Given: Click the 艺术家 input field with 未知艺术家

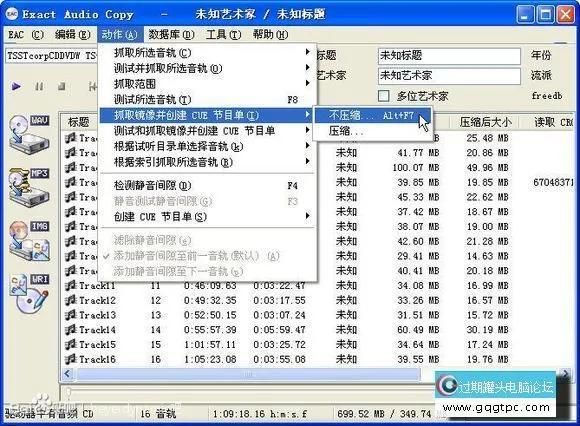Looking at the screenshot, I should (x=449, y=75).
